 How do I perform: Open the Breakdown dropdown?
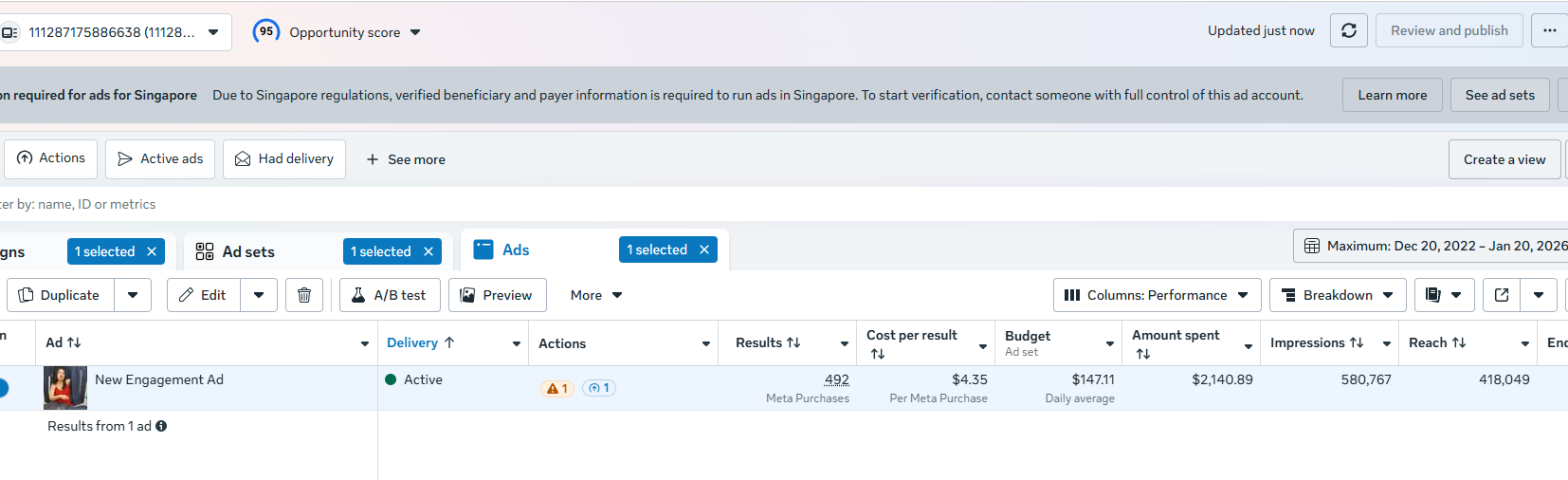[x=1338, y=295]
